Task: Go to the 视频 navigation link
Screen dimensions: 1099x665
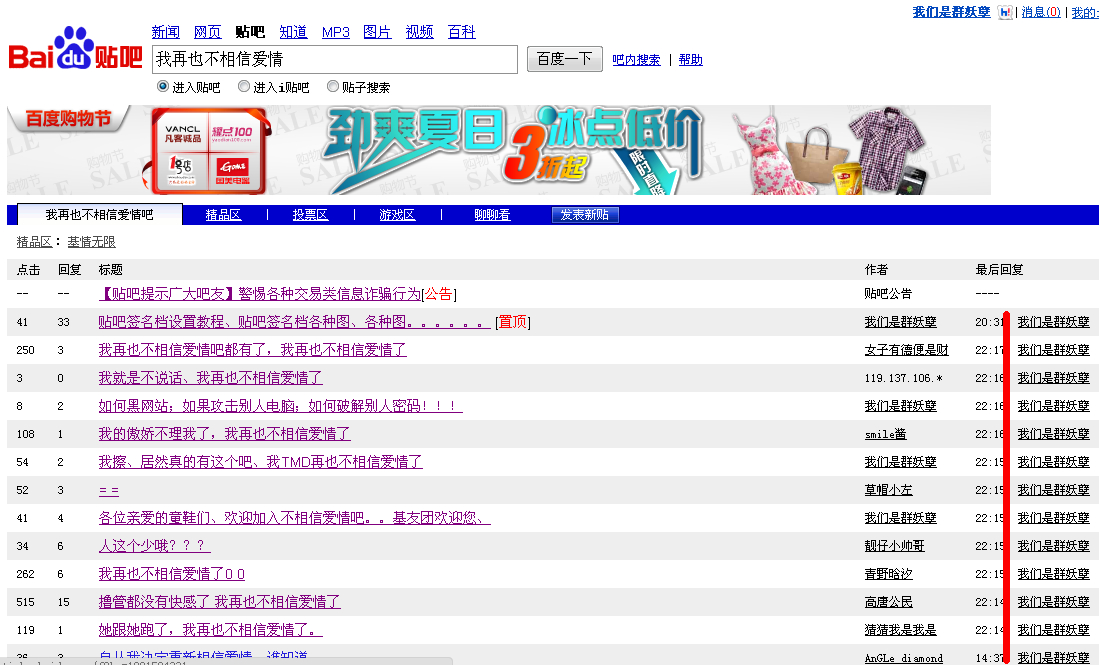Action: point(419,32)
